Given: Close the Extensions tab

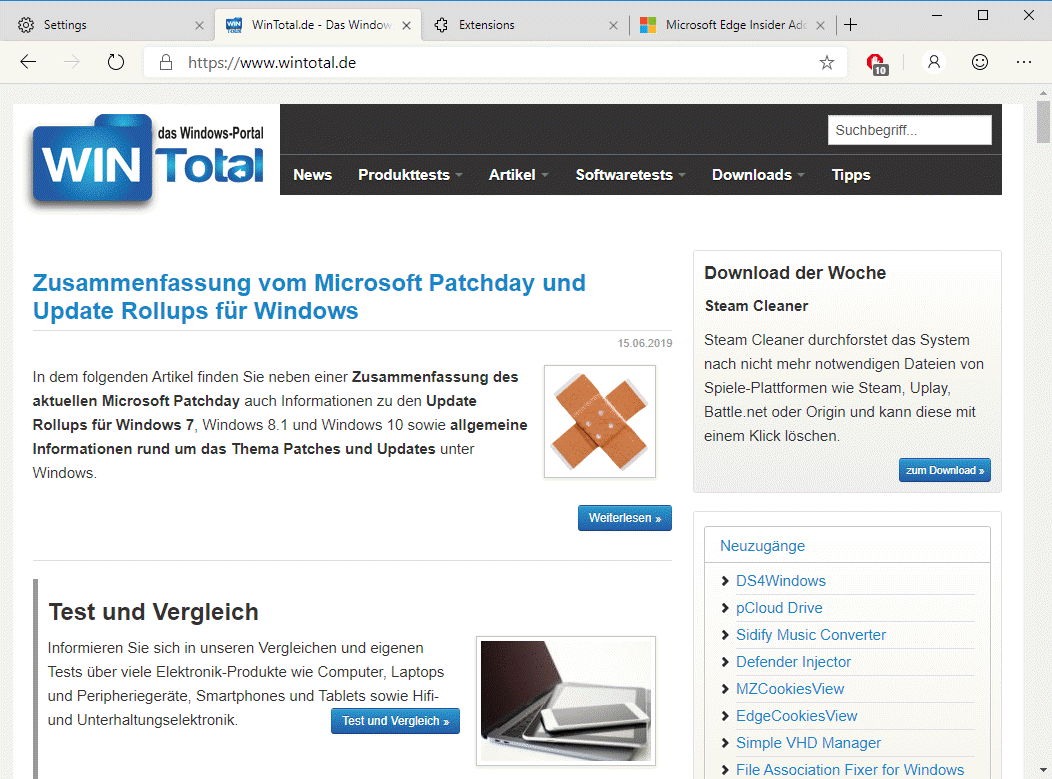Looking at the screenshot, I should (x=613, y=25).
